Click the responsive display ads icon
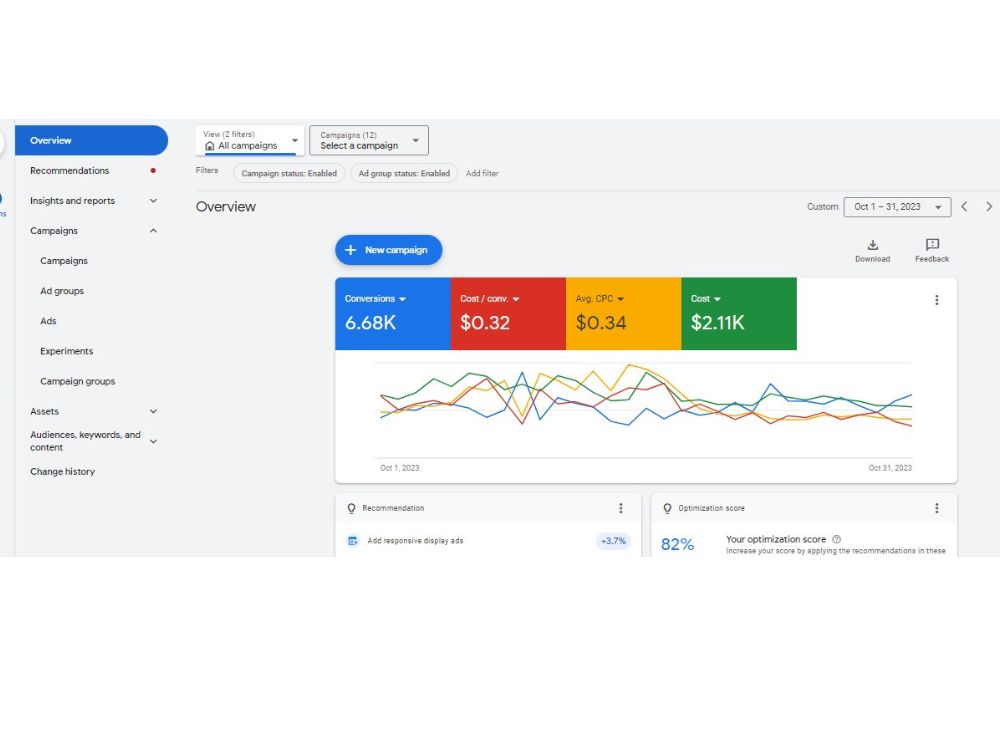This screenshot has height=750, width=1000. pos(353,541)
